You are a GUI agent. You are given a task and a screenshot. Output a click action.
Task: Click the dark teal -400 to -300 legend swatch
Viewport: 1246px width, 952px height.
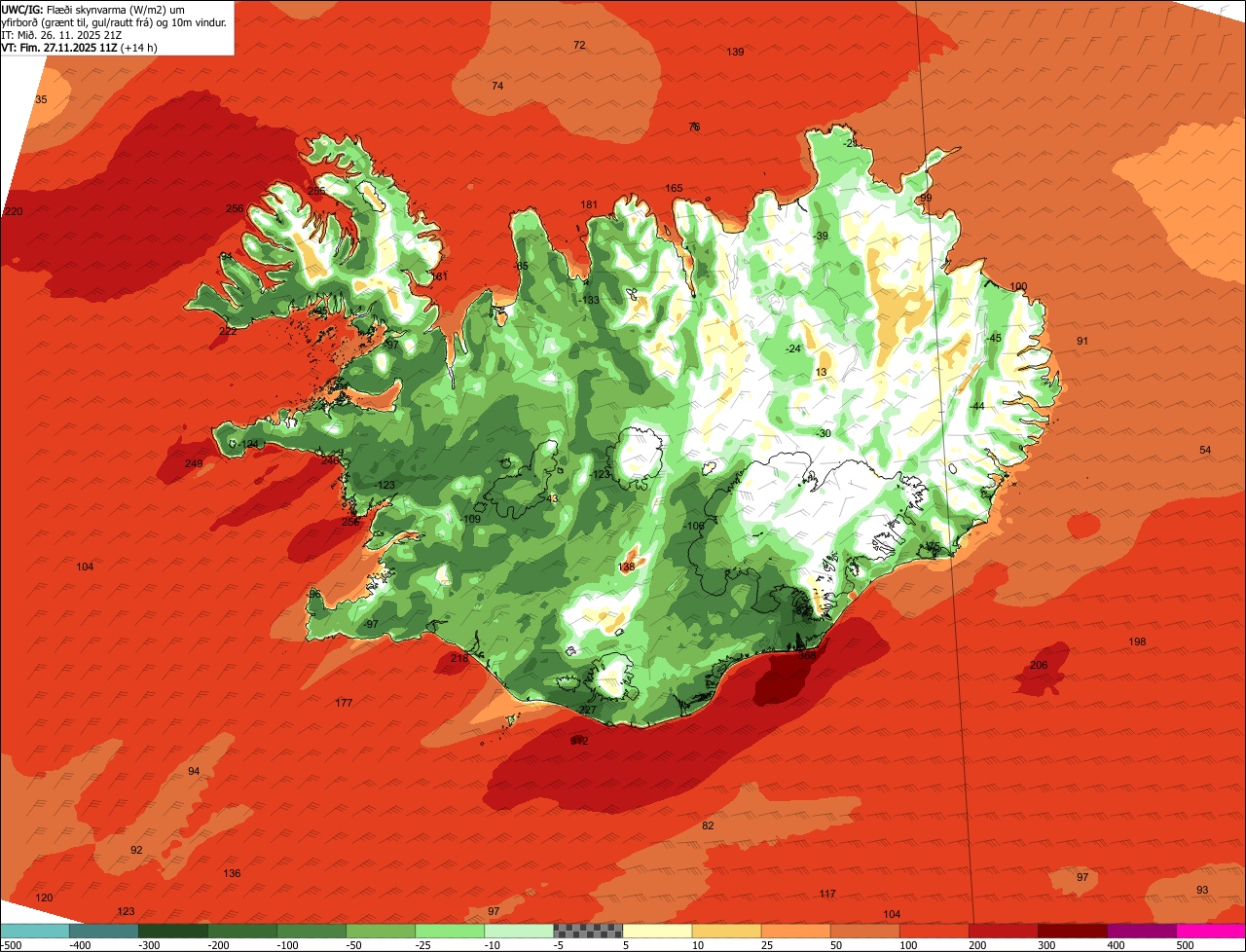[x=104, y=931]
